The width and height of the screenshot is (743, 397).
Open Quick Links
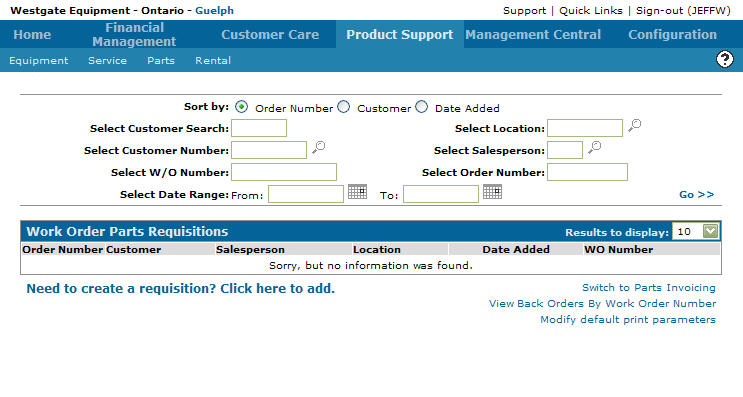click(x=590, y=11)
